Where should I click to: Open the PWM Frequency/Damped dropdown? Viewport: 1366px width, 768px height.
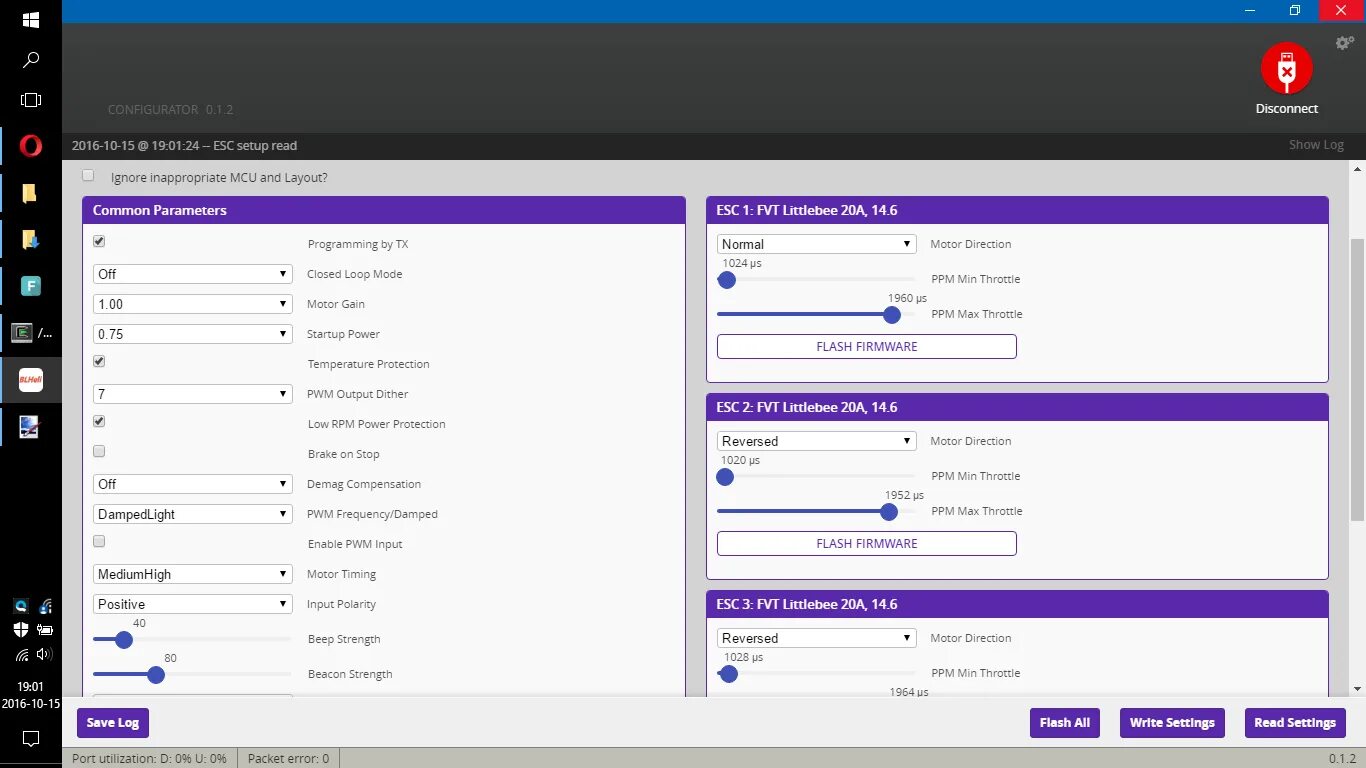(193, 514)
